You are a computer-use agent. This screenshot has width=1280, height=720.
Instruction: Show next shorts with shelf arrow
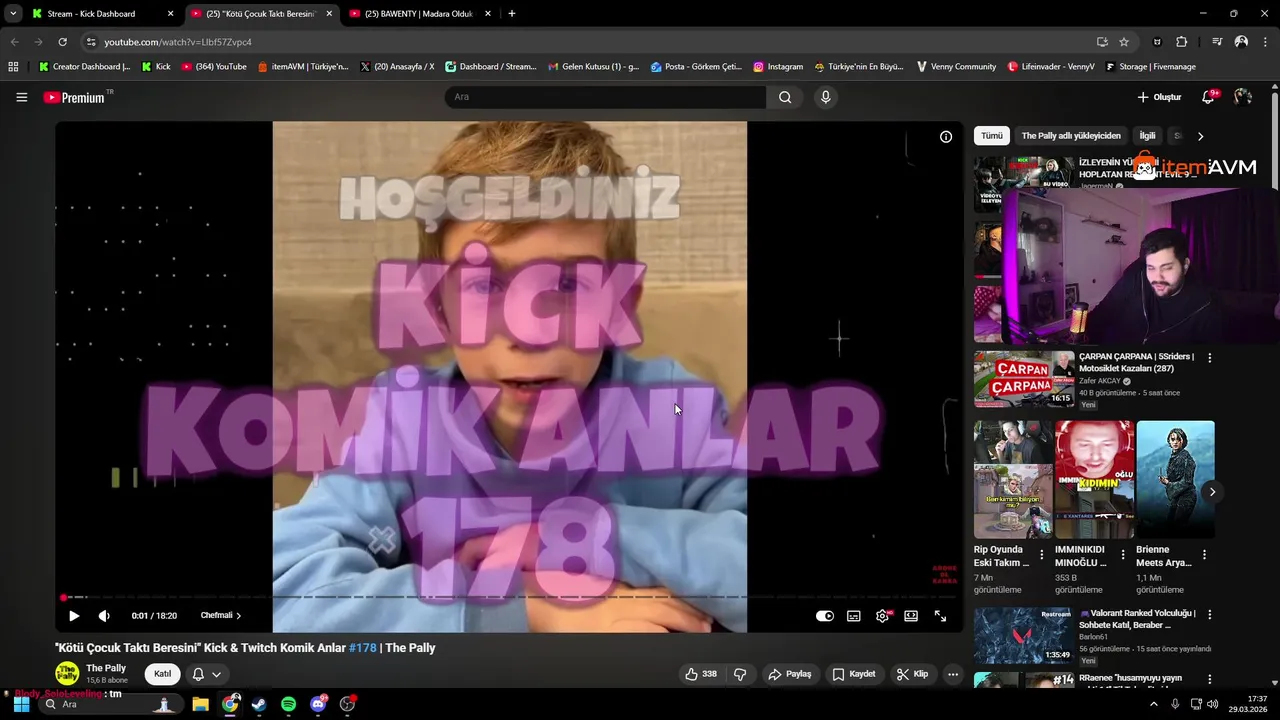coord(1212,491)
